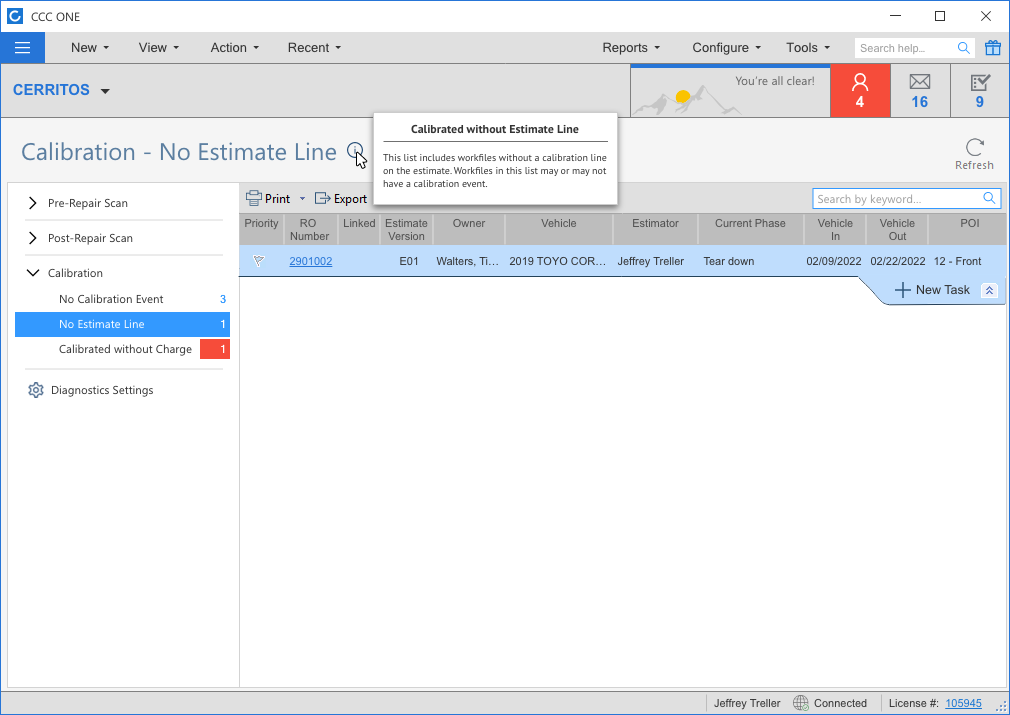Sort by Linked column header
Screen dimensions: 1010x715
[x=359, y=229]
